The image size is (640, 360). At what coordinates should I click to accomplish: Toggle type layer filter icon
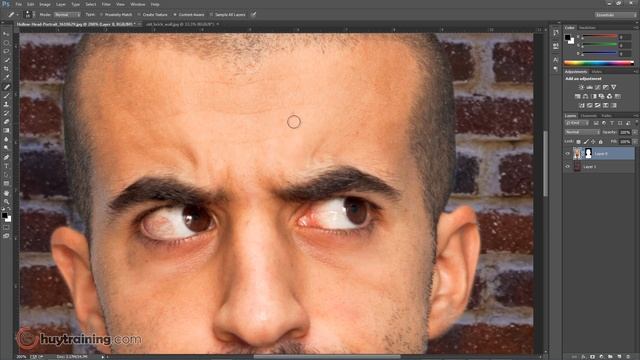(x=612, y=123)
